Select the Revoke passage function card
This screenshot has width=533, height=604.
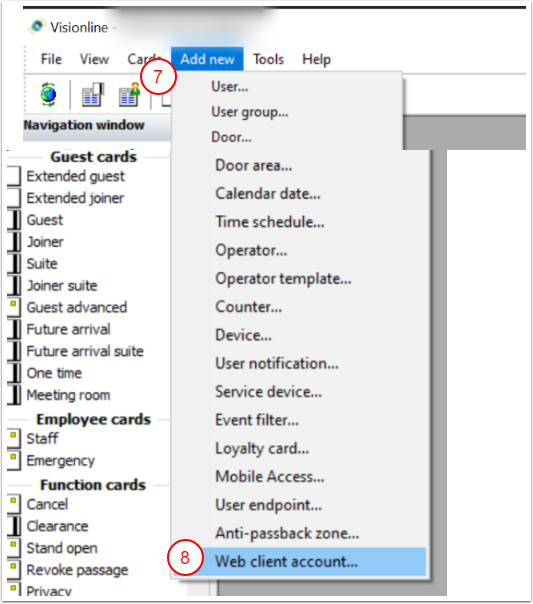point(77,570)
